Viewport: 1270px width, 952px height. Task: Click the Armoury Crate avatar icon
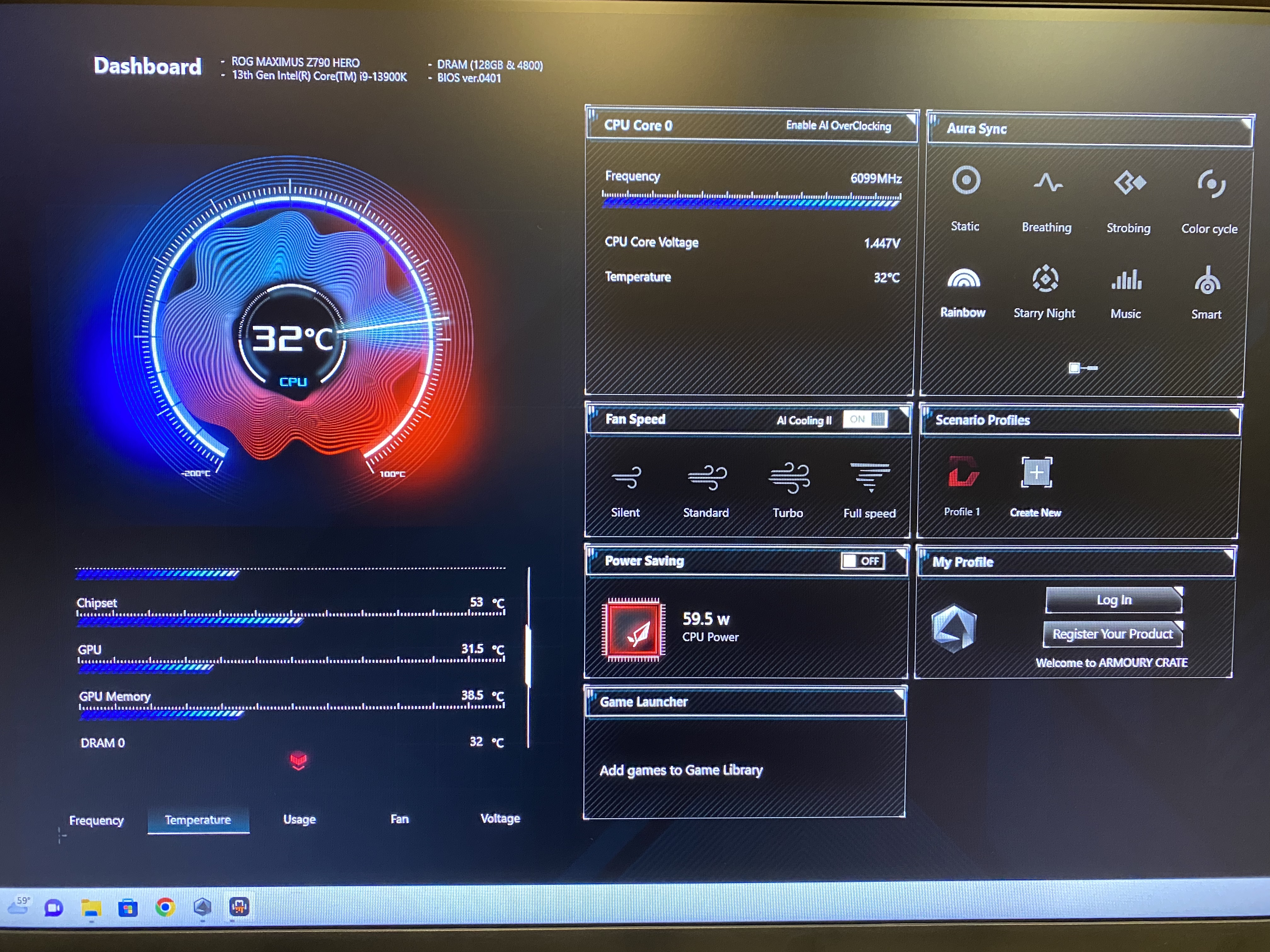pos(953,628)
